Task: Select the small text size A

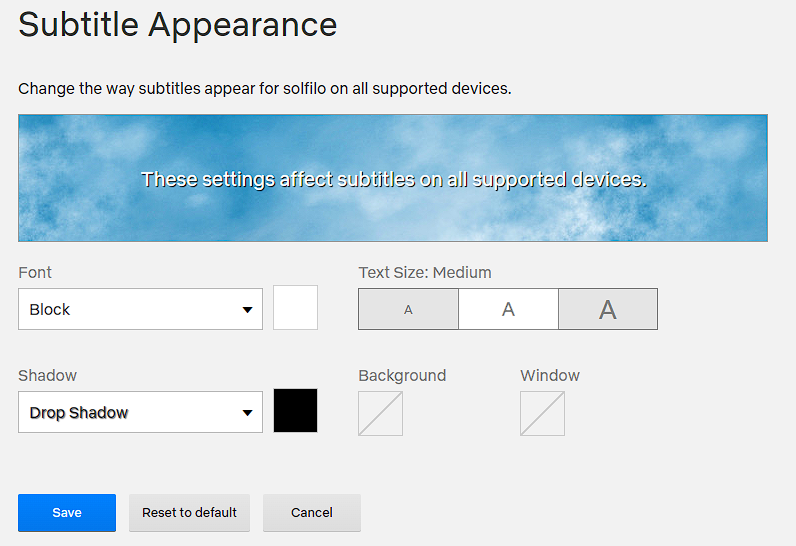Action: (x=408, y=310)
